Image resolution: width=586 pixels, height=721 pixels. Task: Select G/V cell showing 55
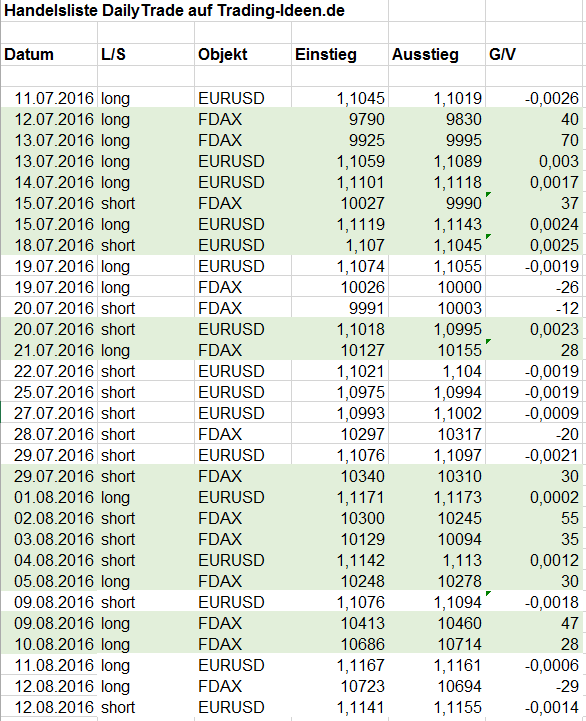(536, 518)
